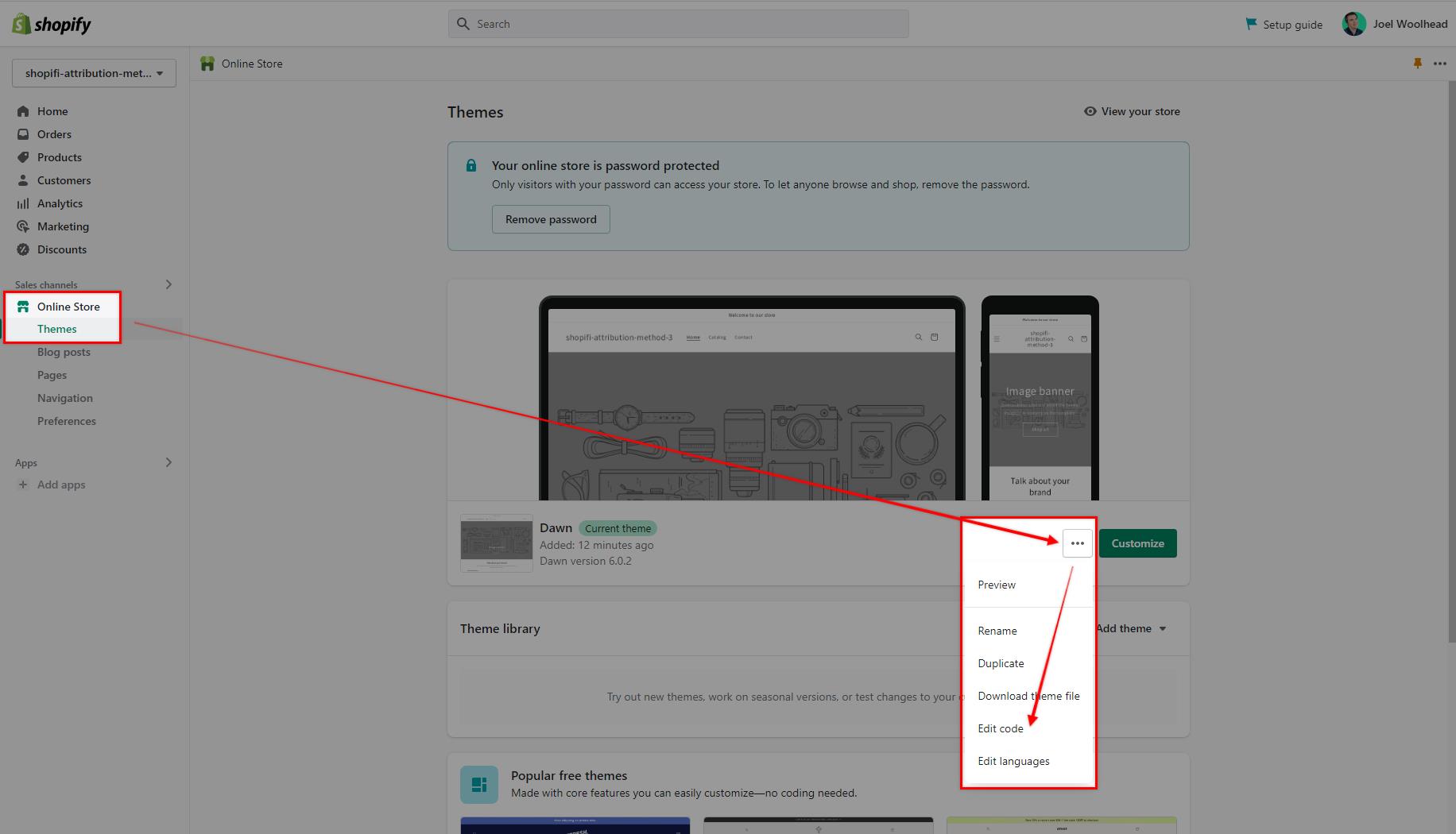1456x834 pixels.
Task: Click the Remove password button
Action: [551, 219]
